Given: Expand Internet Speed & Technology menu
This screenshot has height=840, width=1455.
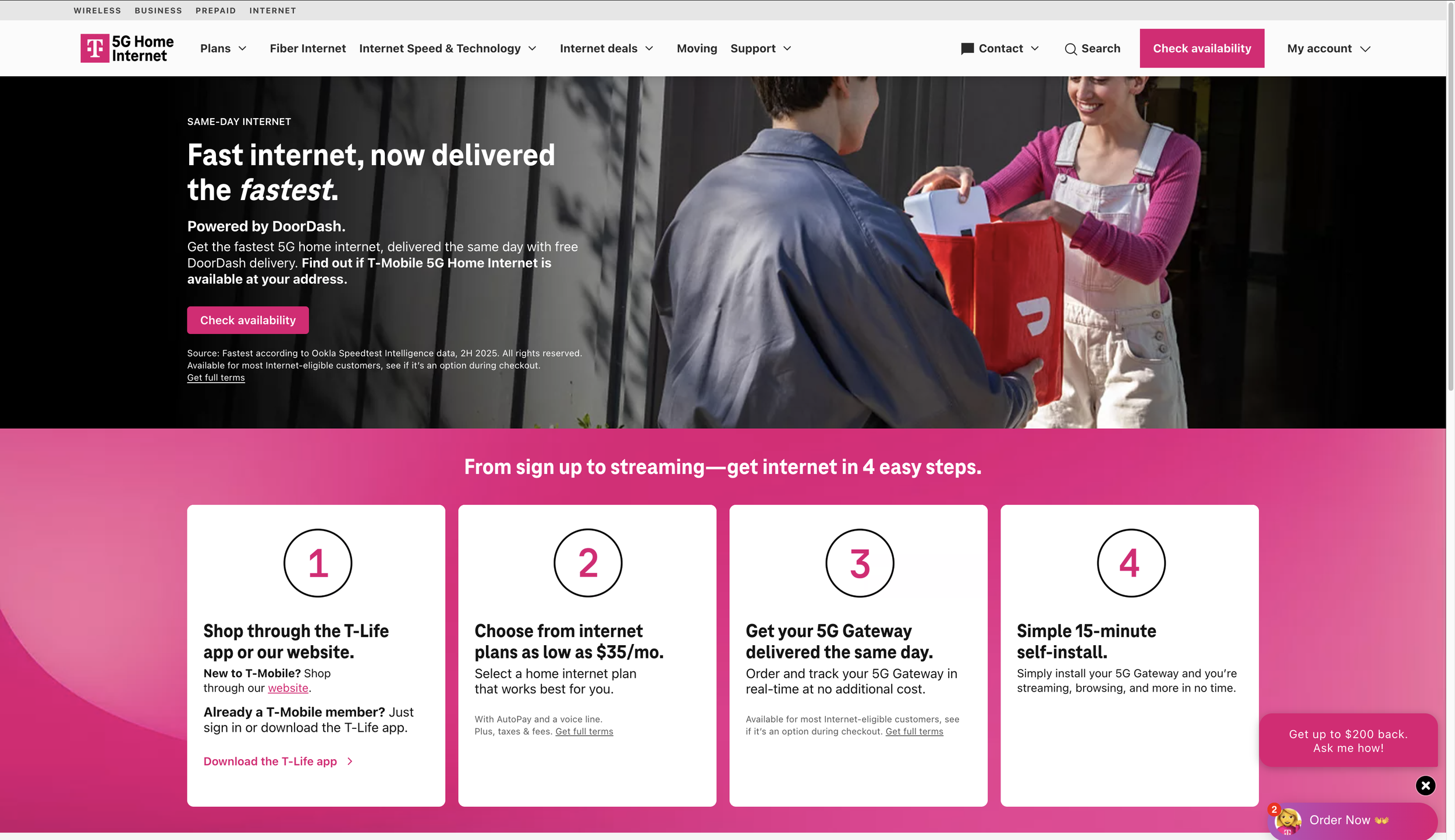Looking at the screenshot, I should 448,49.
